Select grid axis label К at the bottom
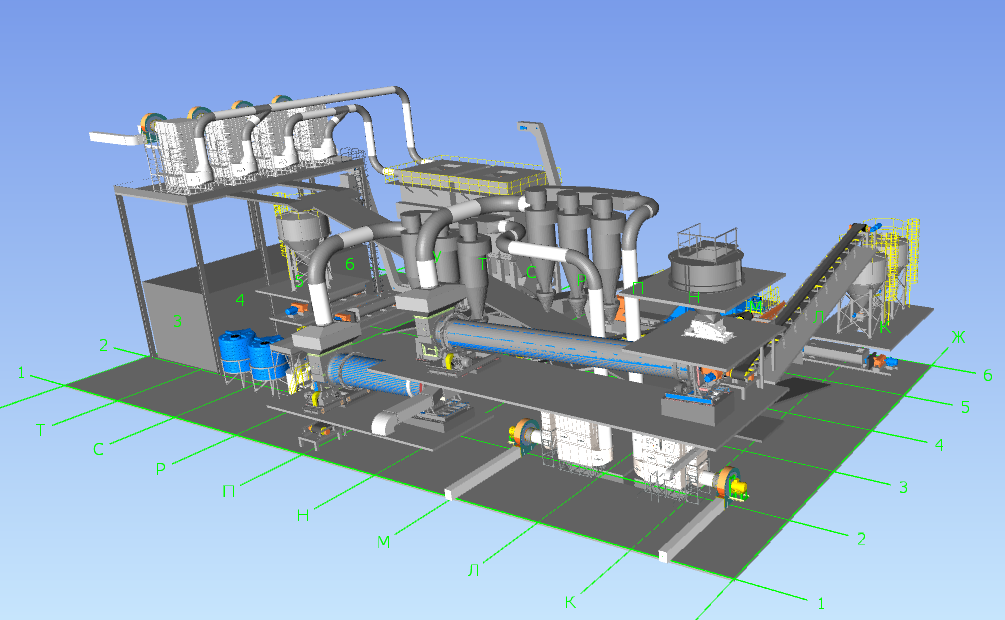Screen dimensions: 1005x620 point(569,602)
